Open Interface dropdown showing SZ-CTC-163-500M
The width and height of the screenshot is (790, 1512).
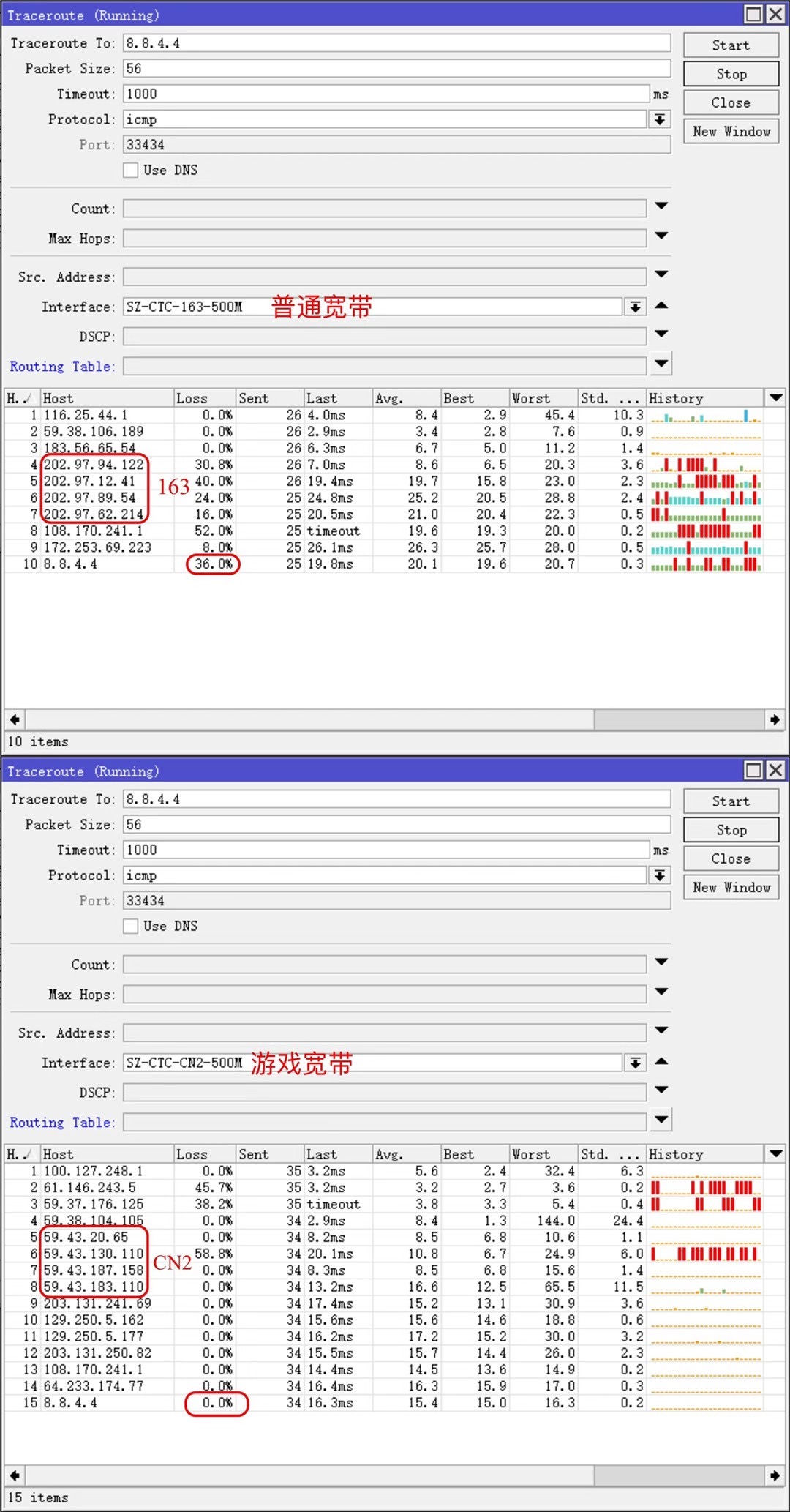pos(636,307)
